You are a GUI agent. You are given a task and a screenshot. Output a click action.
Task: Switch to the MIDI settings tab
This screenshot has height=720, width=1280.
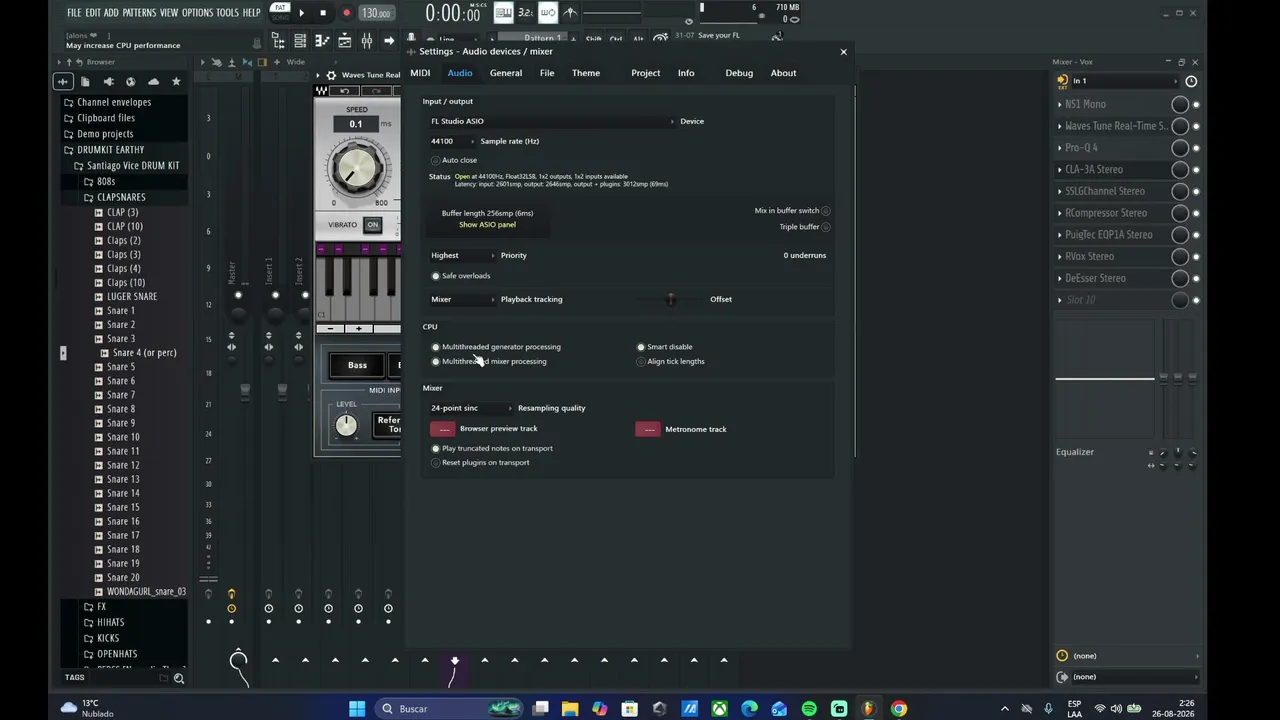coord(420,73)
